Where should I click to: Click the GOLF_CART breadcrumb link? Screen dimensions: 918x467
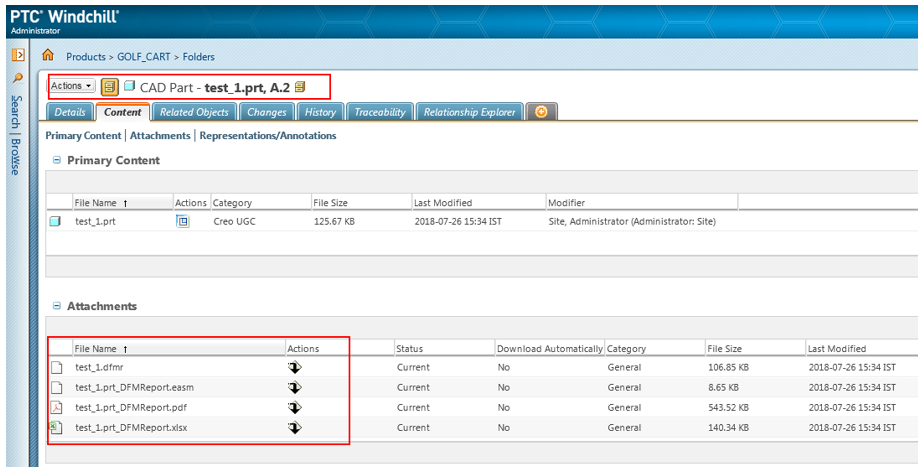coord(143,57)
